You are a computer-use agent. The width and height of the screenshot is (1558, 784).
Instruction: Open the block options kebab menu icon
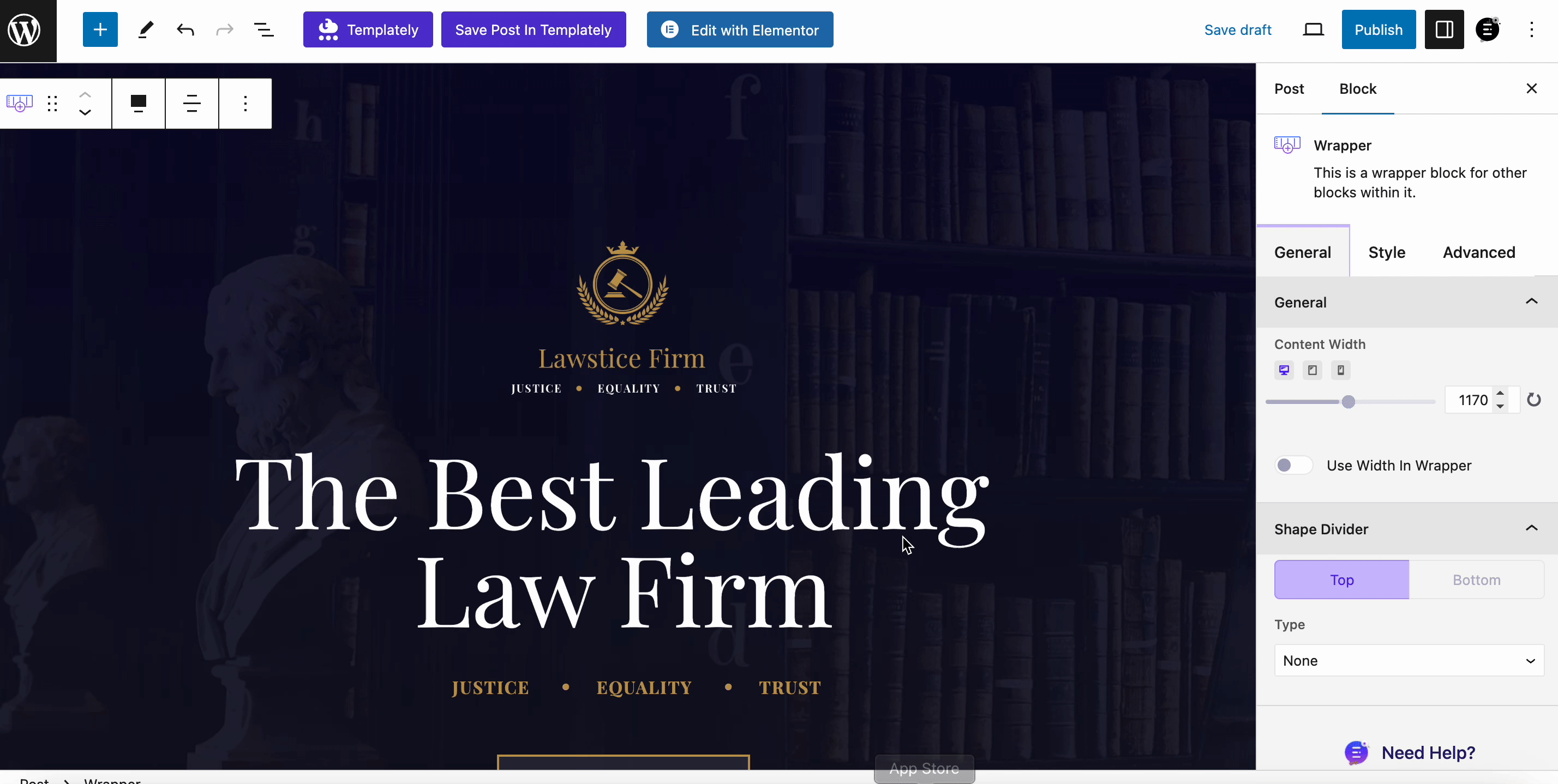(245, 102)
